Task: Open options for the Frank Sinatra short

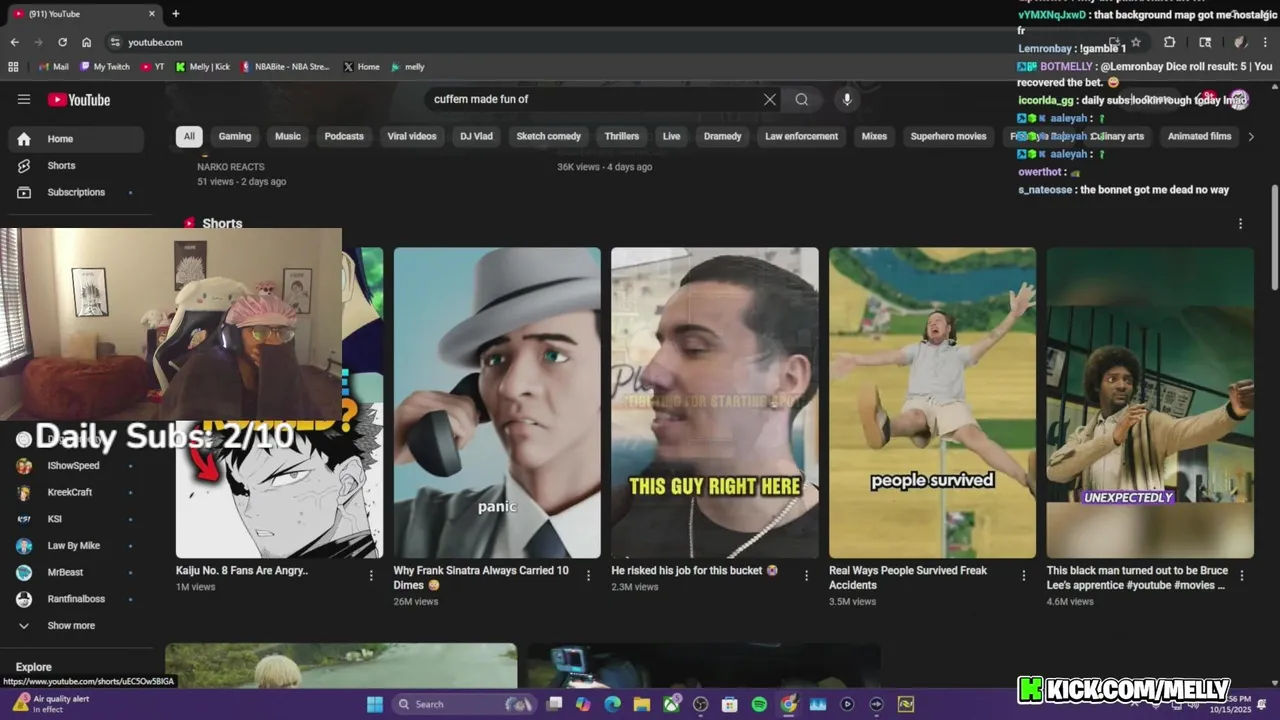Action: pyautogui.click(x=588, y=575)
